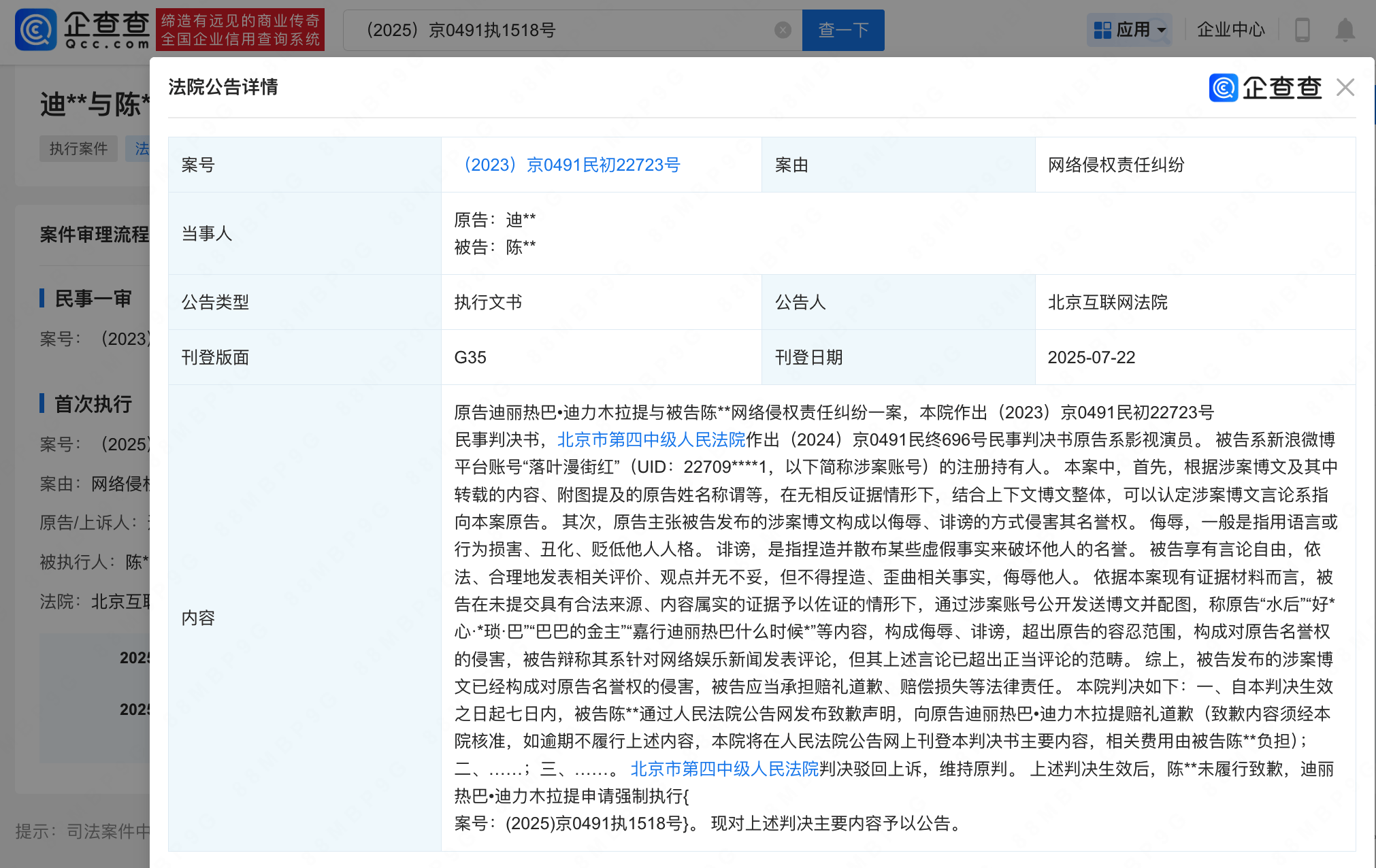Close the 法院公告详情 dialog
Image resolution: width=1376 pixels, height=868 pixels.
pos(1345,87)
